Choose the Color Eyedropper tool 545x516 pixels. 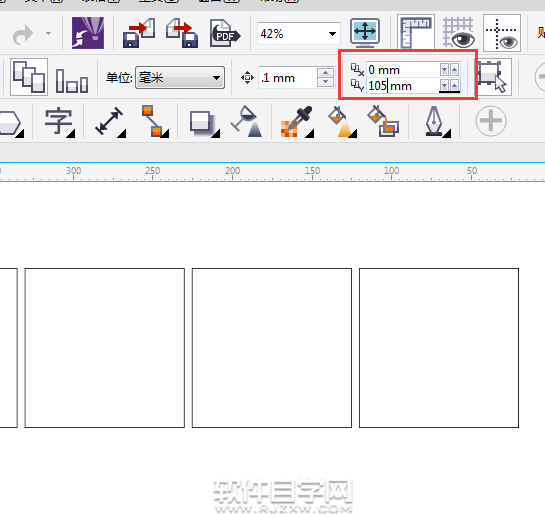(296, 122)
